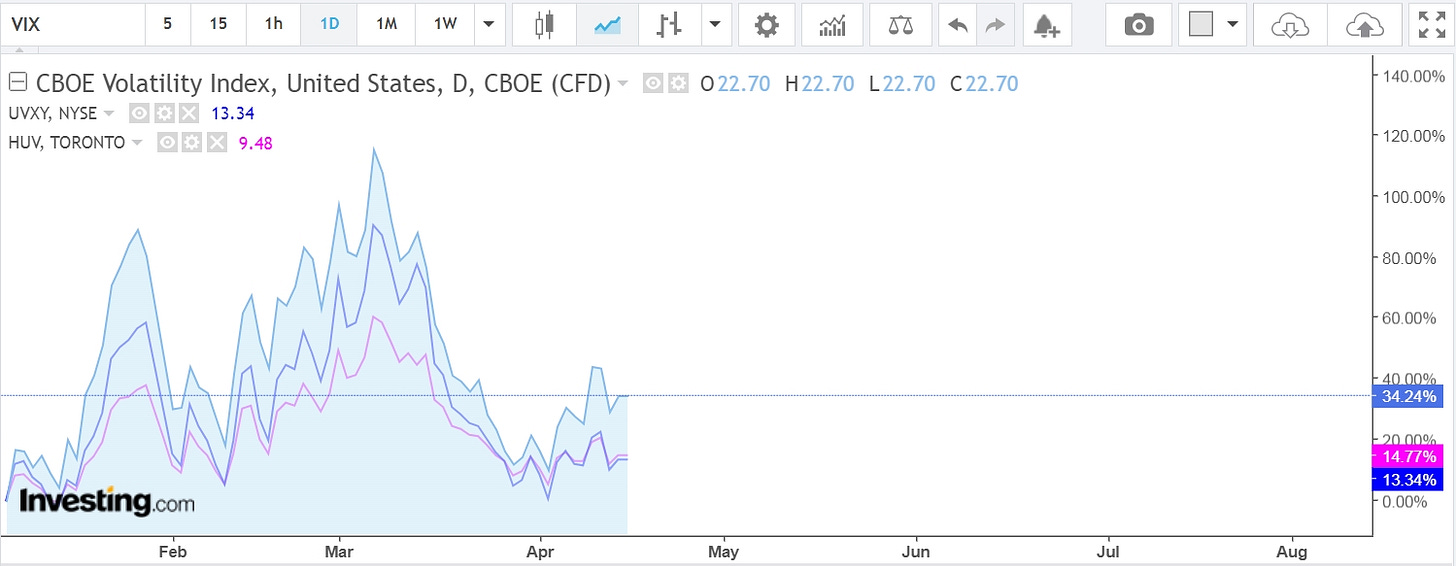Screen dimensions: 1456x566
Task: Open dropdown arrow beside HUV, TORONTO label
Action: coord(136,143)
